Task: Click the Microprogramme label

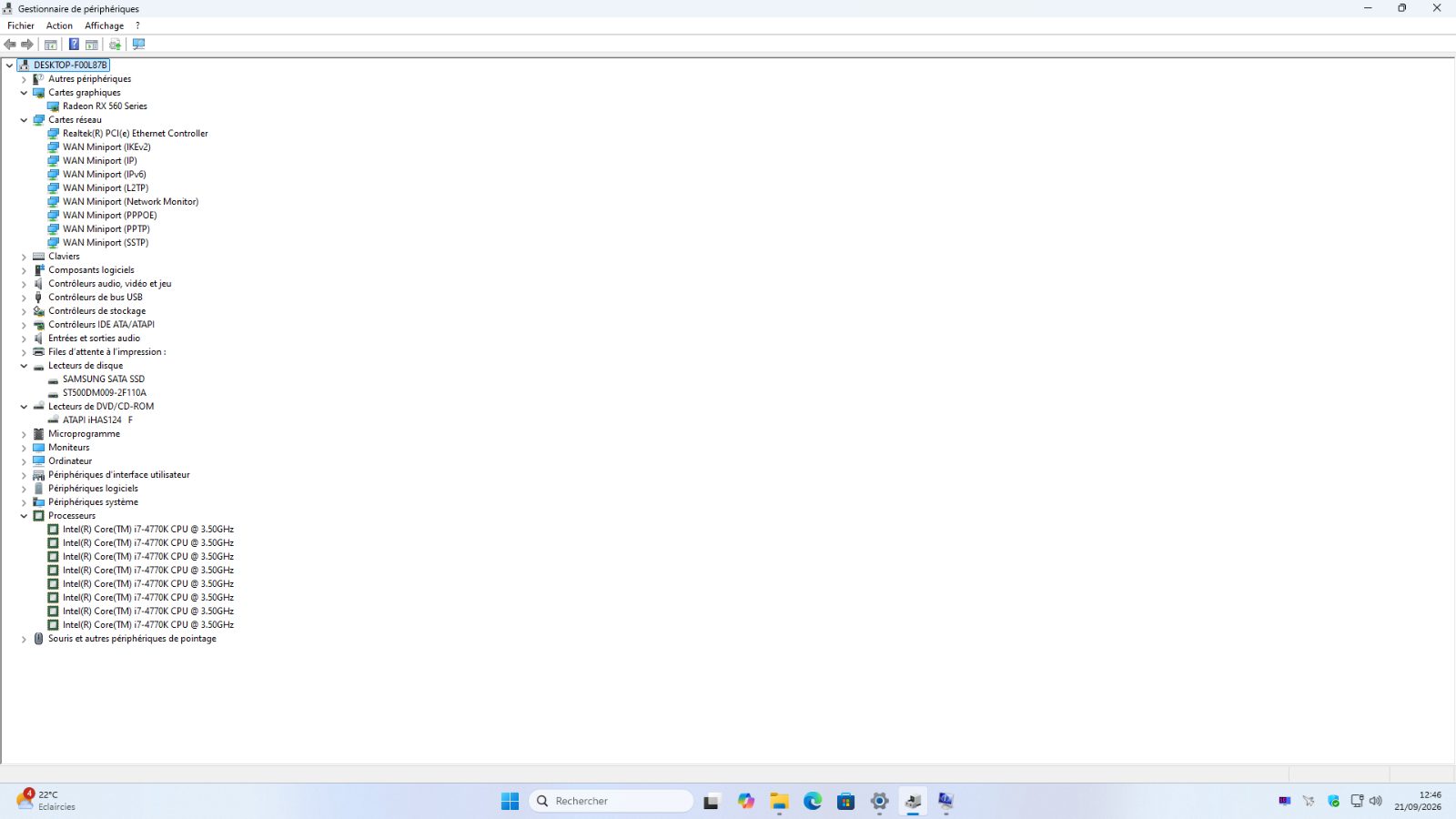Action: click(84, 434)
